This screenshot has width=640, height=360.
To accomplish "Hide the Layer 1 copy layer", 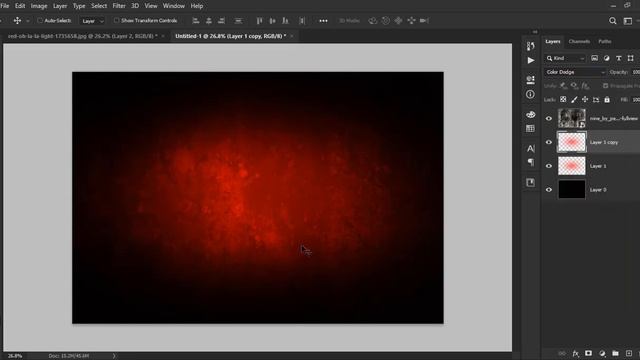I will click(x=549, y=142).
